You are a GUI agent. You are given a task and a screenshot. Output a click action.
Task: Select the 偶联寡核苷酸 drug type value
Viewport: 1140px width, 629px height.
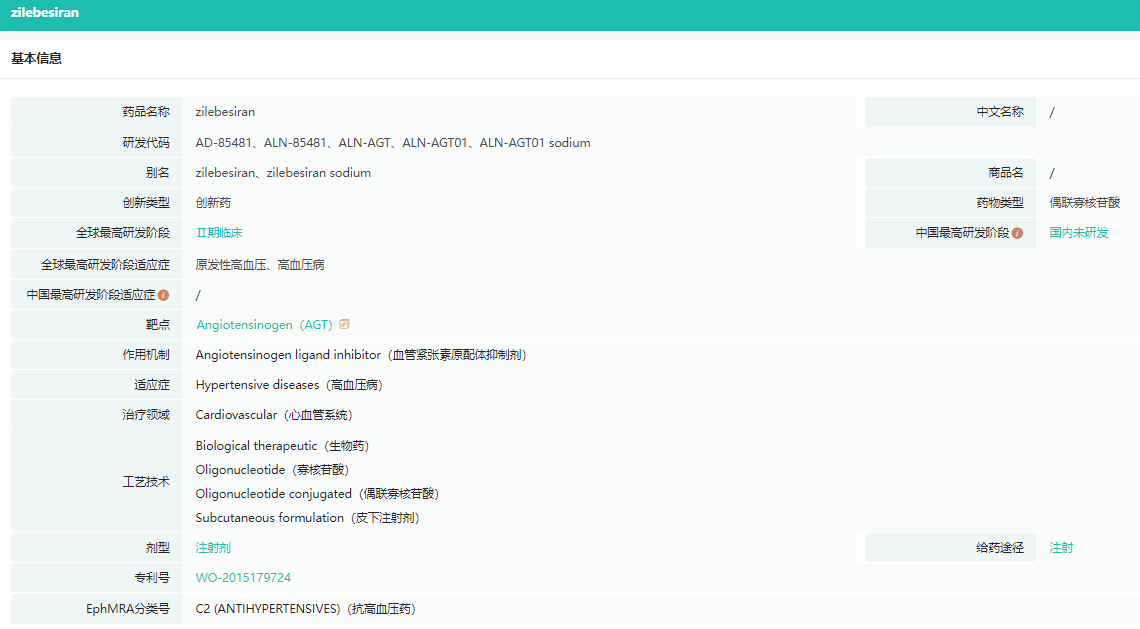(1085, 203)
